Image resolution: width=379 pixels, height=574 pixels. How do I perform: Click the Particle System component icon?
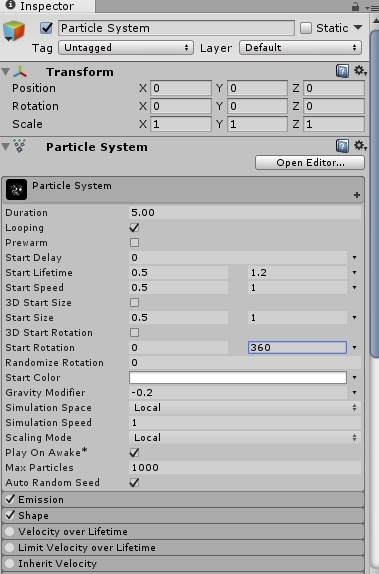[20, 146]
